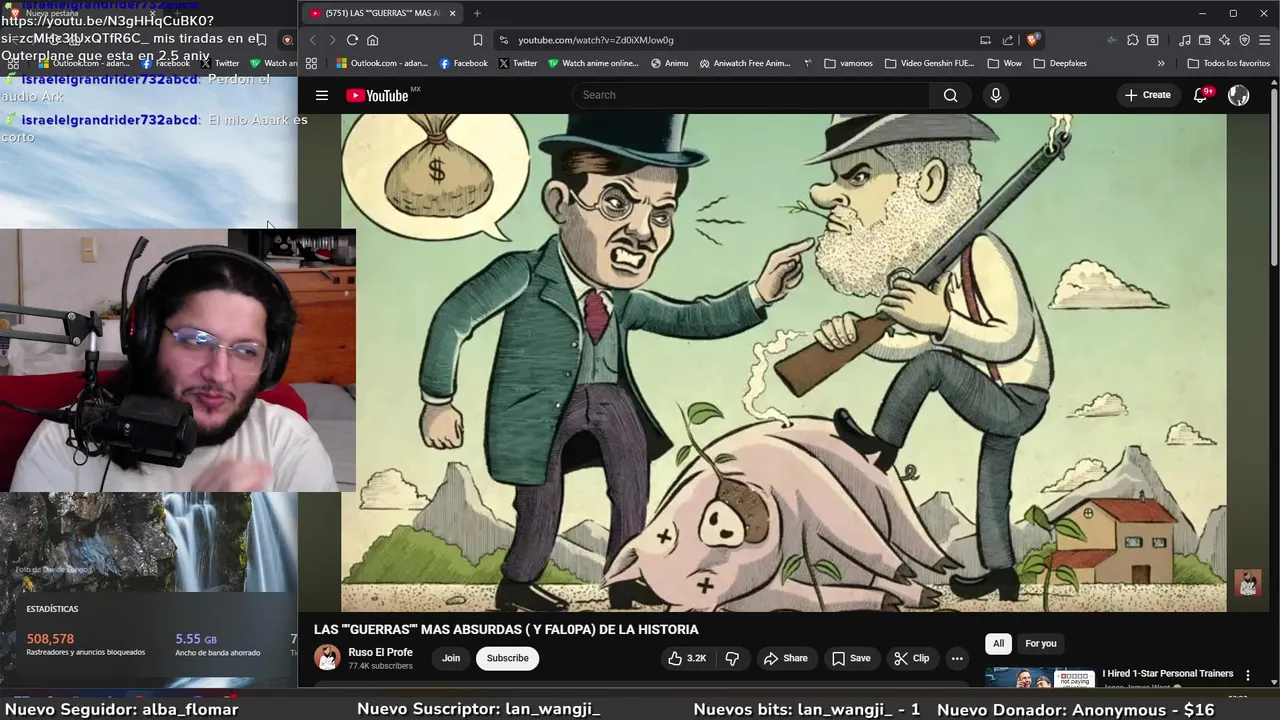
Task: Show hidden bookmarks chevron
Action: pos(1161,63)
